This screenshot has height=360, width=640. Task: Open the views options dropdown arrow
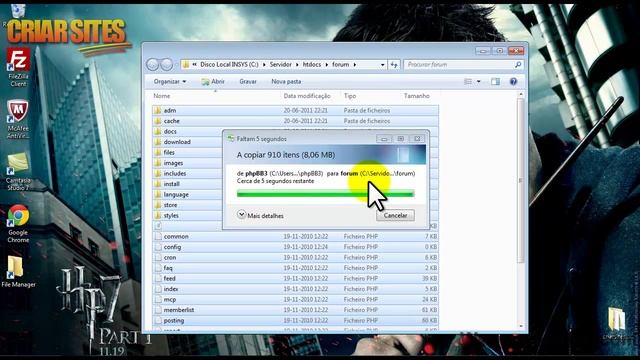(478, 82)
